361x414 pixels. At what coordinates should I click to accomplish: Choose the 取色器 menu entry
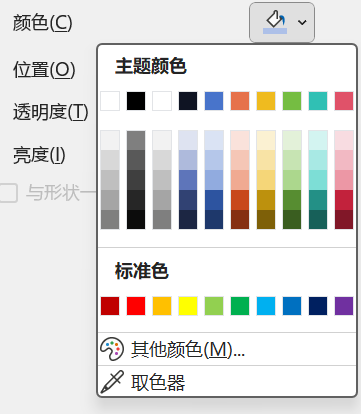pyautogui.click(x=227, y=382)
